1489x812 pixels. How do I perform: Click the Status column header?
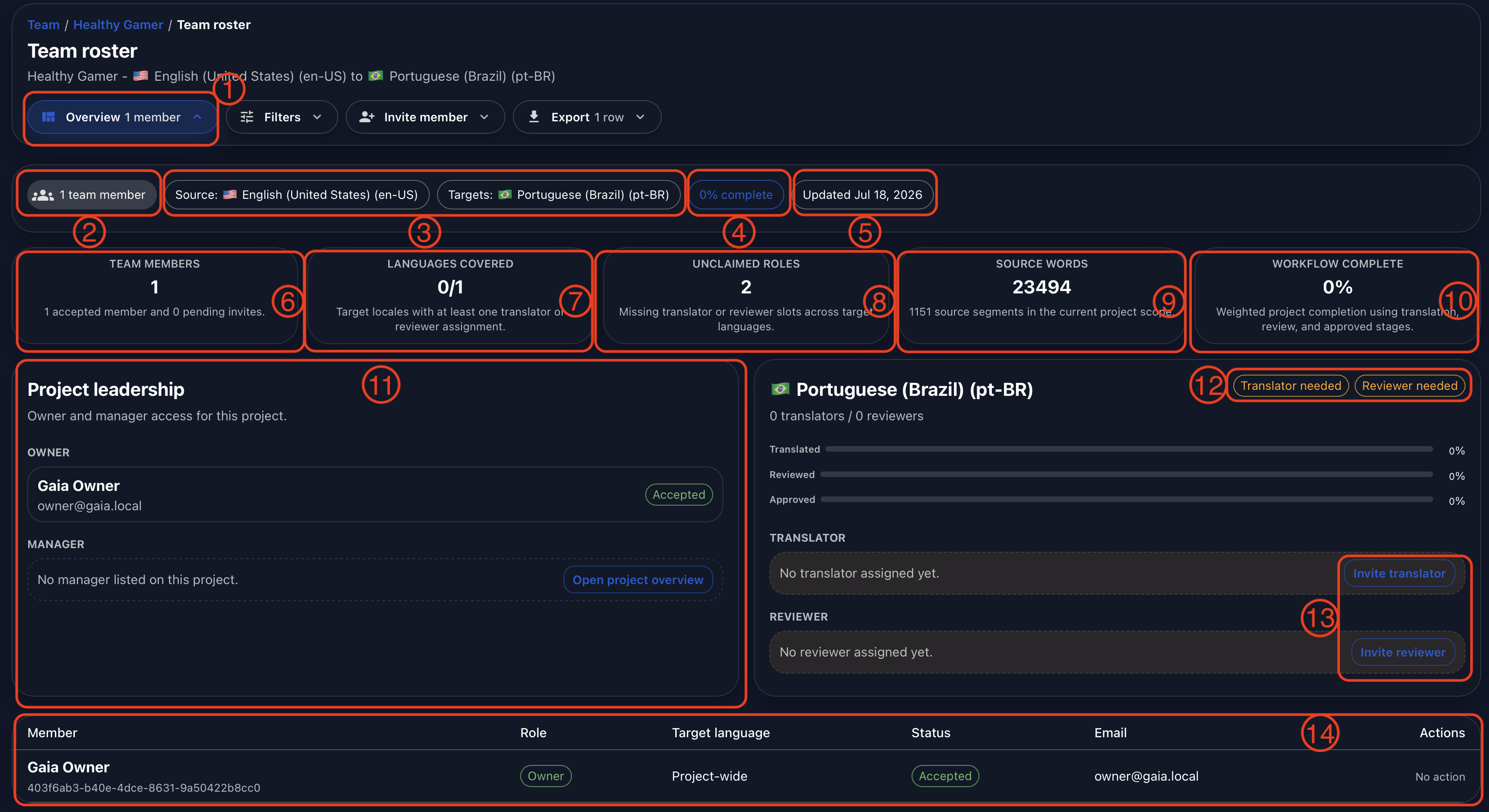[931, 733]
